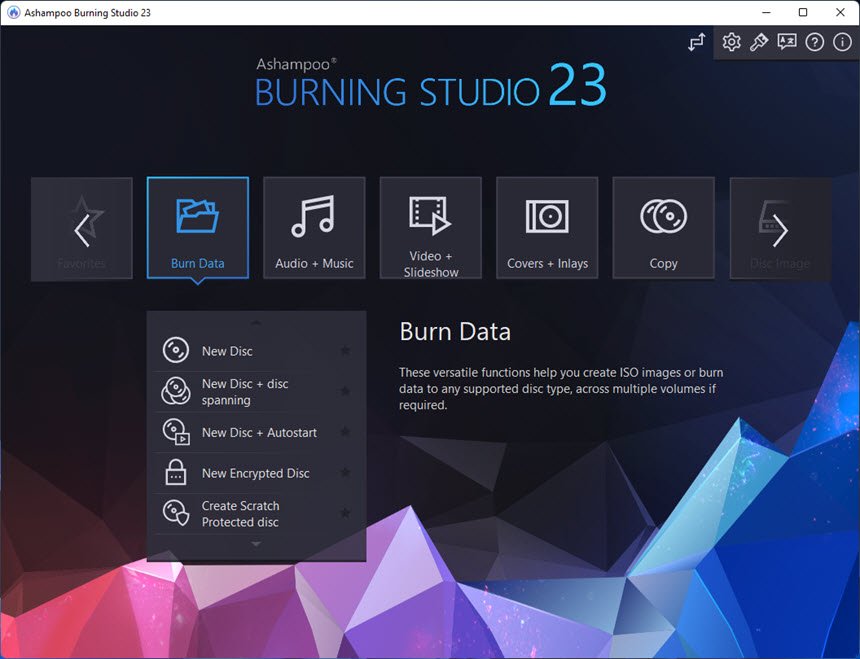Click the Autostart disc icon
The image size is (860, 659).
[x=176, y=432]
